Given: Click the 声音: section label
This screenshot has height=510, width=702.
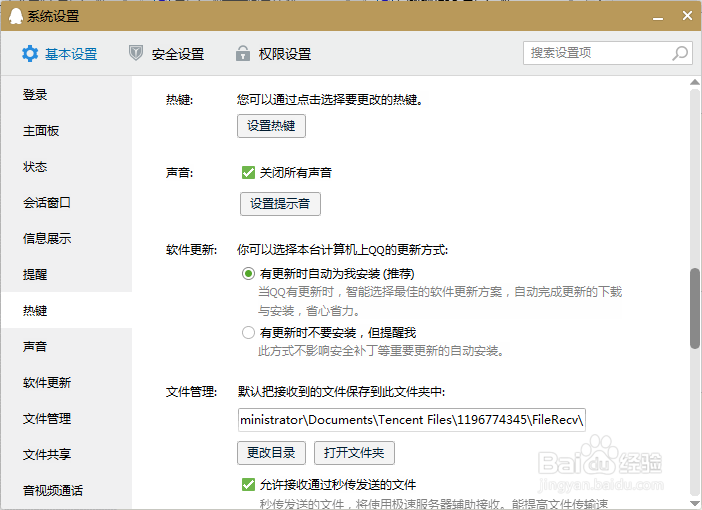Looking at the screenshot, I should (180, 172).
